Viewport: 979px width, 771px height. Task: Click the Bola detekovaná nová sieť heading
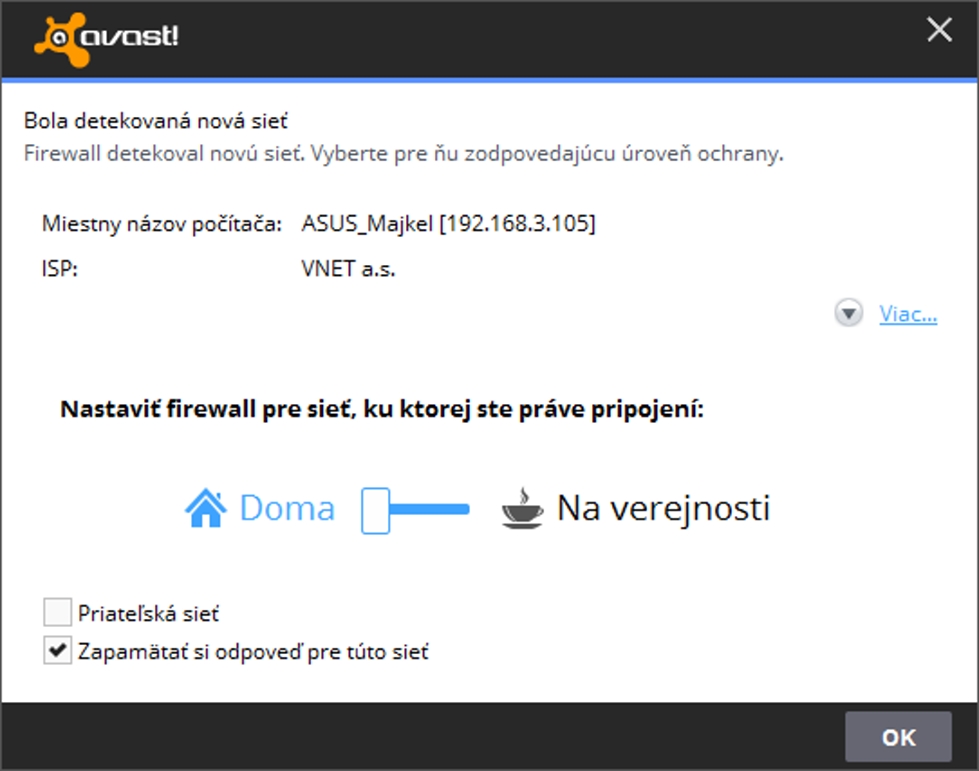point(156,120)
